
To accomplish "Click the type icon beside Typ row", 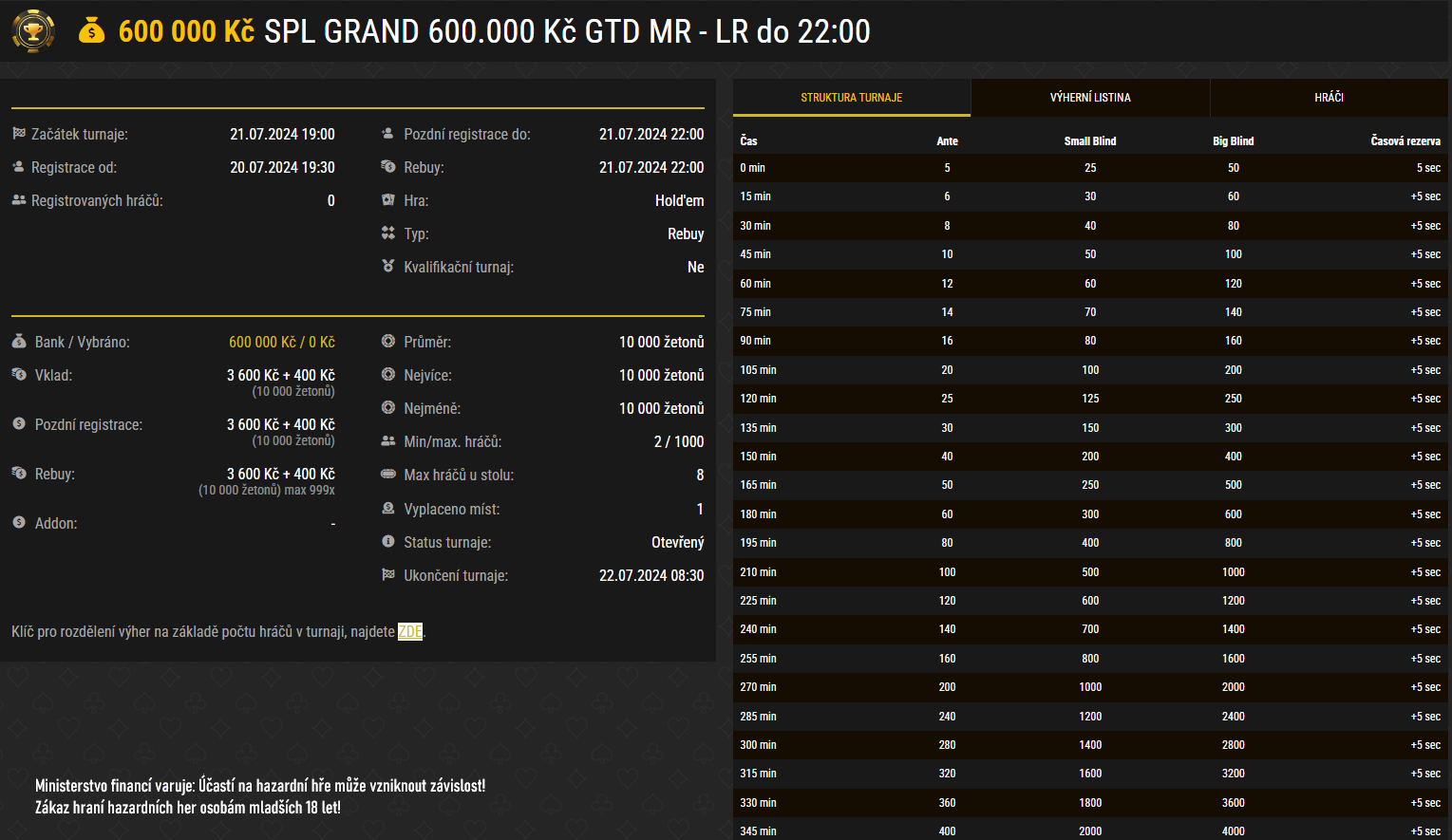I will click(x=389, y=233).
